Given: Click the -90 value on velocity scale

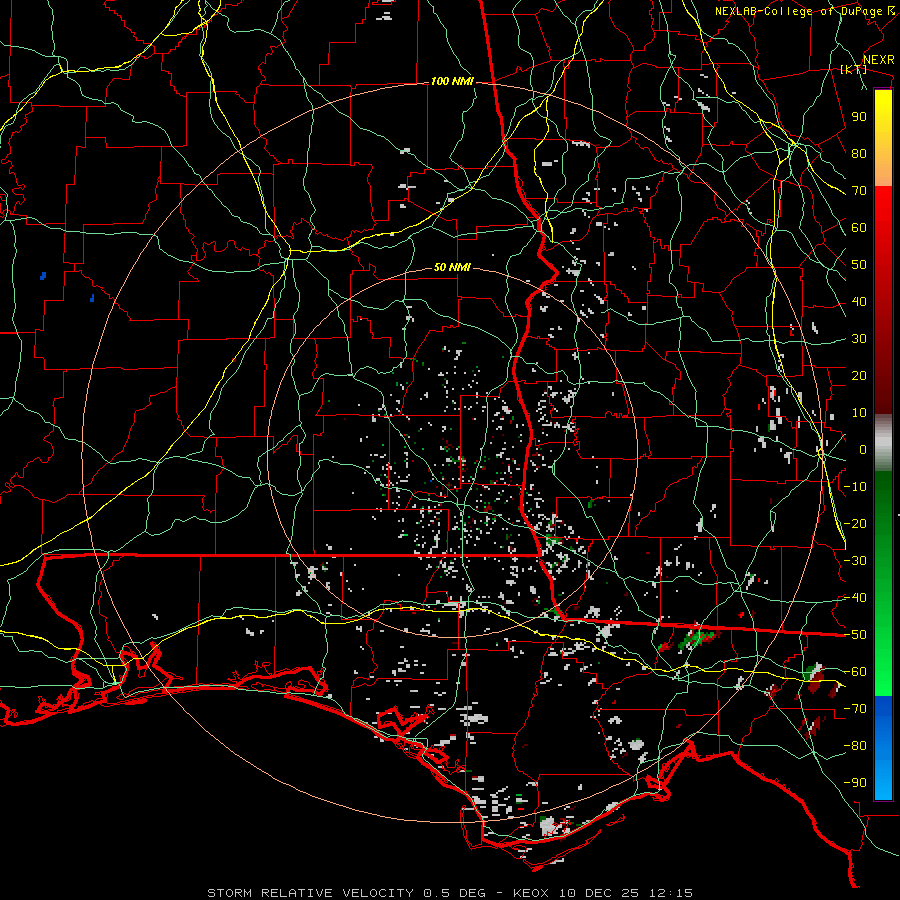Looking at the screenshot, I should [x=855, y=783].
